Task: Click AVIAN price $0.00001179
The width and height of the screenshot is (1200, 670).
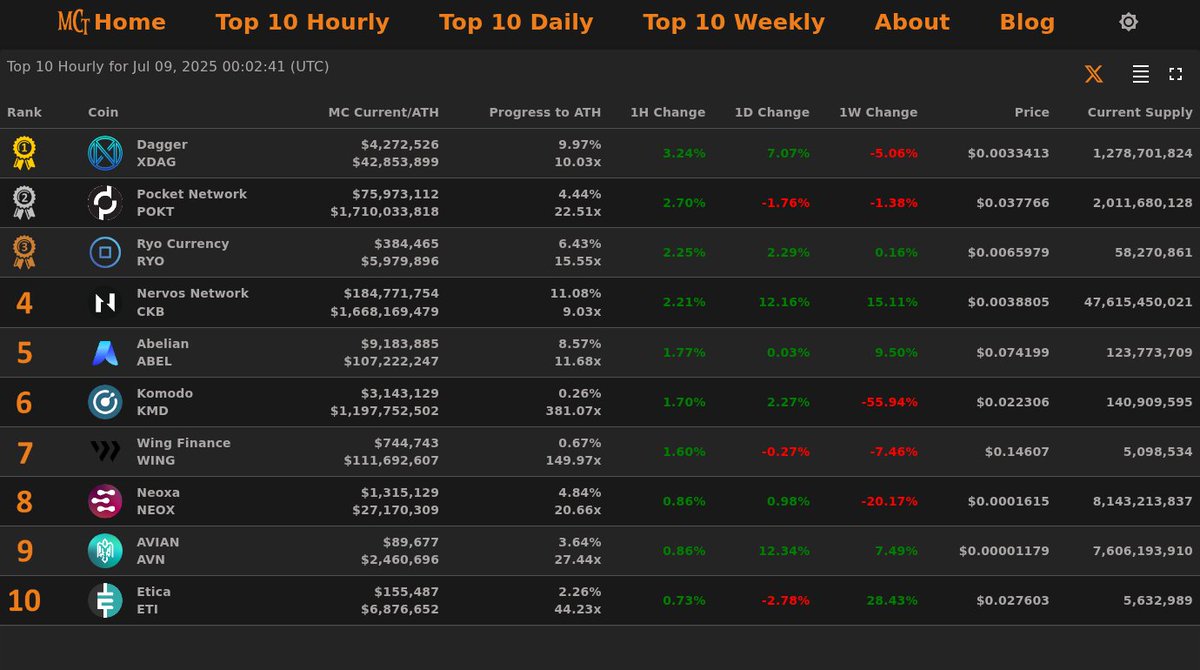Action: click(x=1004, y=551)
